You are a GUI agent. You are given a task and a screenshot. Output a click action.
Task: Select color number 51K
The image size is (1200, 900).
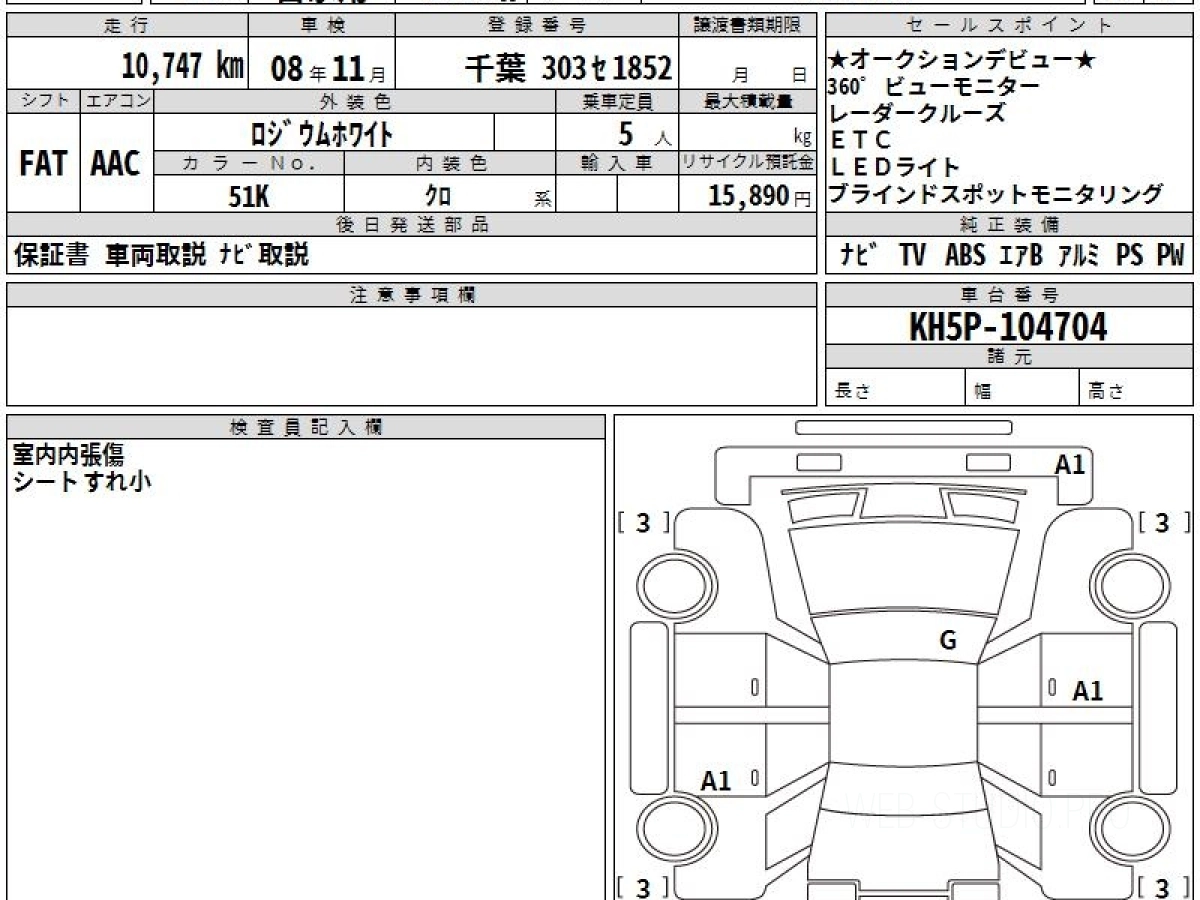click(x=249, y=196)
